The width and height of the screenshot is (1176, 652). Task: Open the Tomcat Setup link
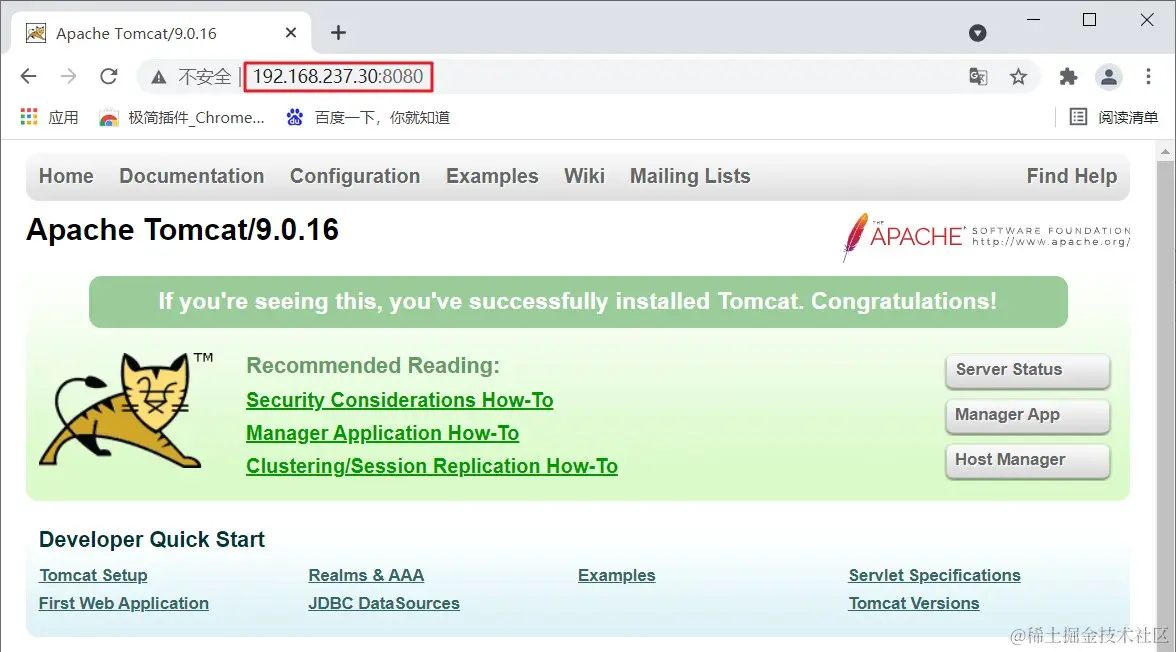(93, 575)
